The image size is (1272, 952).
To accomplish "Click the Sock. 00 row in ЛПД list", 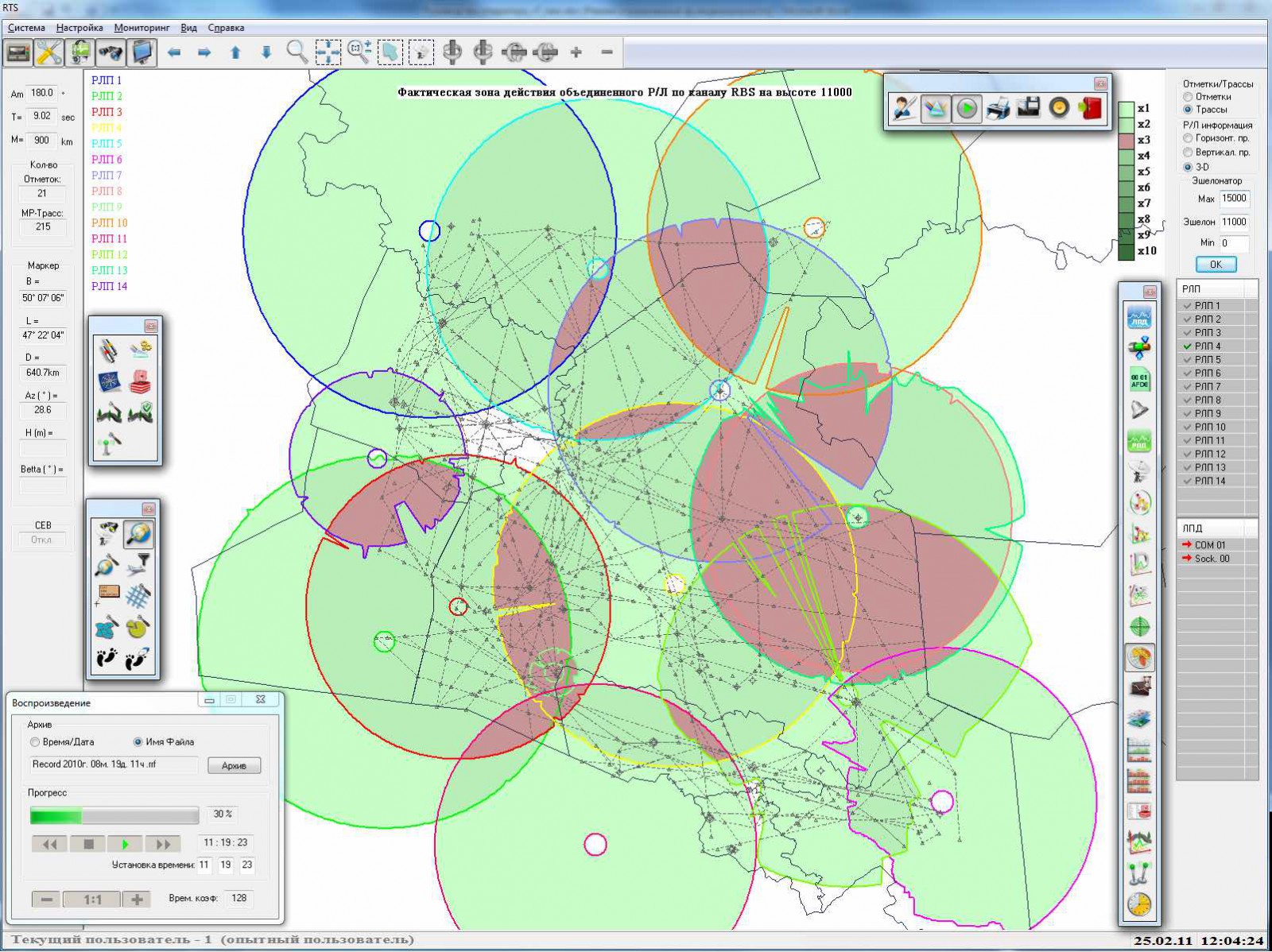I will (x=1216, y=559).
